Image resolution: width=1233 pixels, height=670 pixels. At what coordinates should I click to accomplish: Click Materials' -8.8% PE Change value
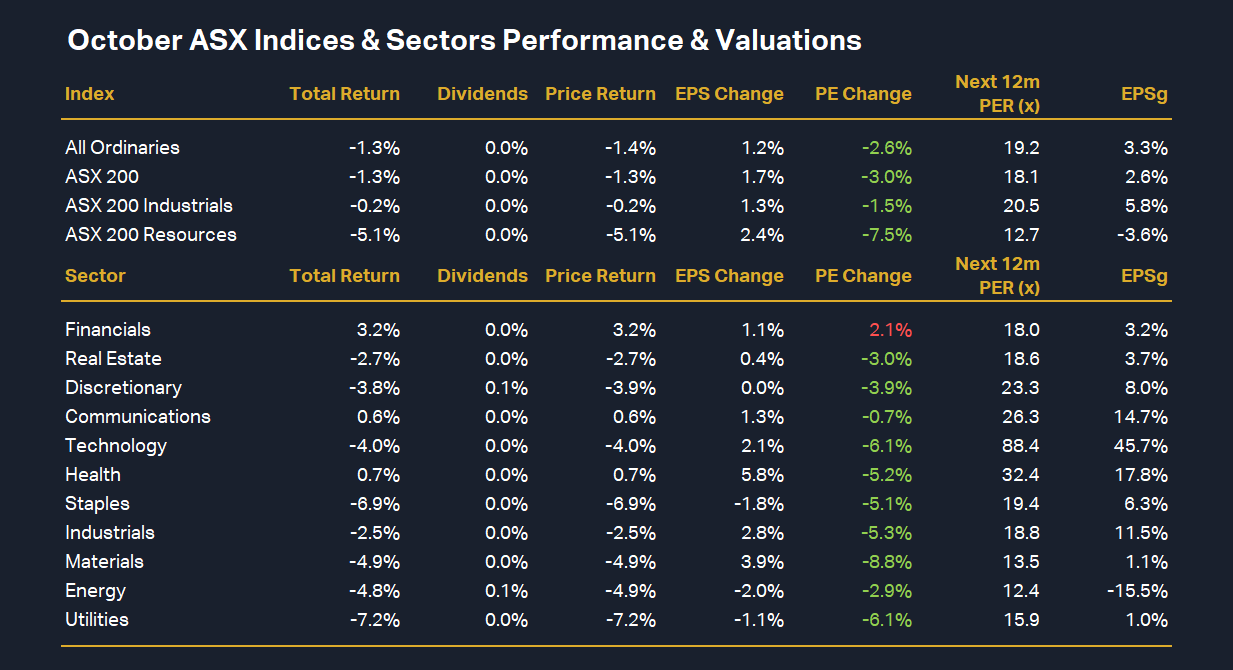[x=886, y=562]
